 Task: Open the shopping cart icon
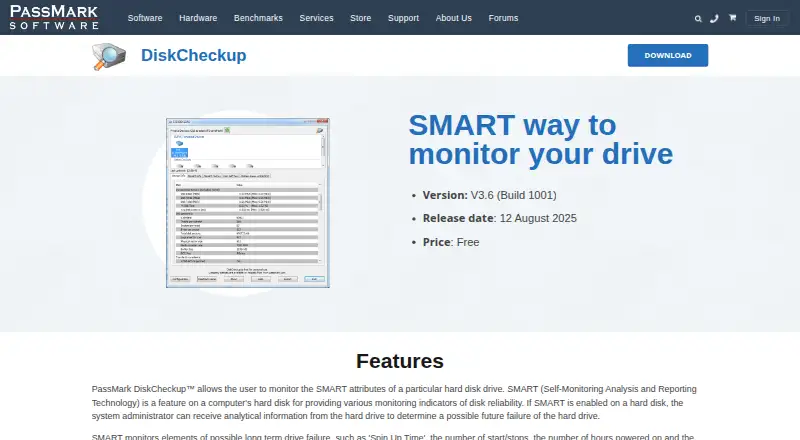[733, 18]
